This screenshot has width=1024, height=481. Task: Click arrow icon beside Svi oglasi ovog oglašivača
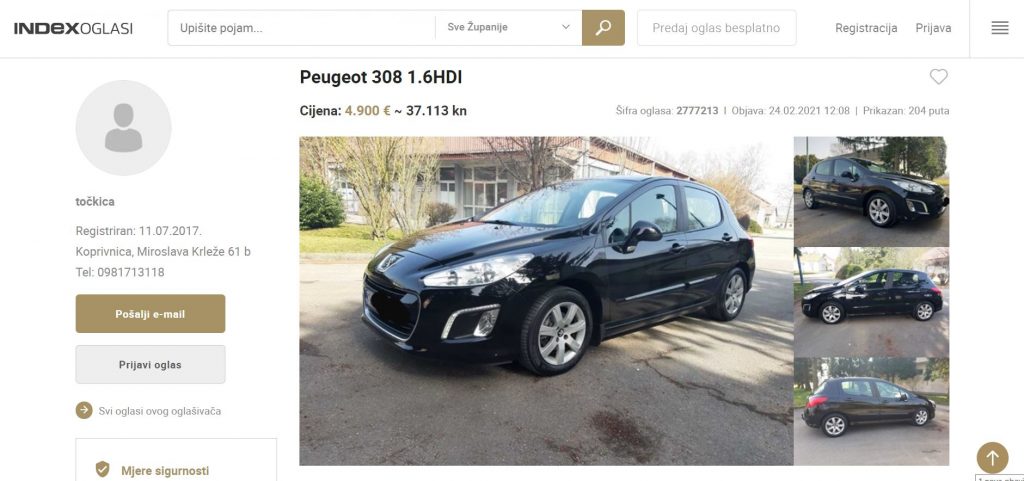(x=84, y=411)
